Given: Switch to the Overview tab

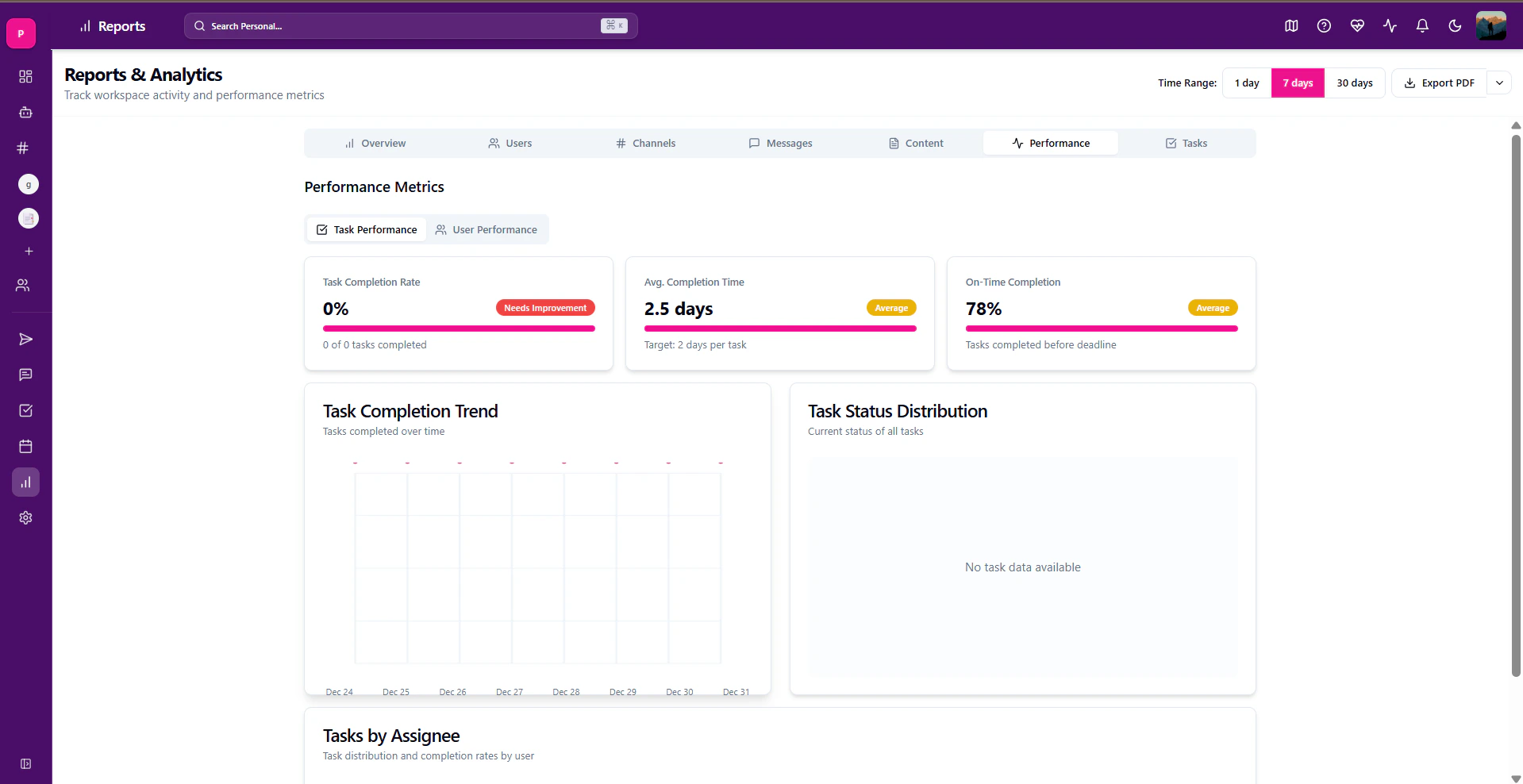Looking at the screenshot, I should (375, 143).
